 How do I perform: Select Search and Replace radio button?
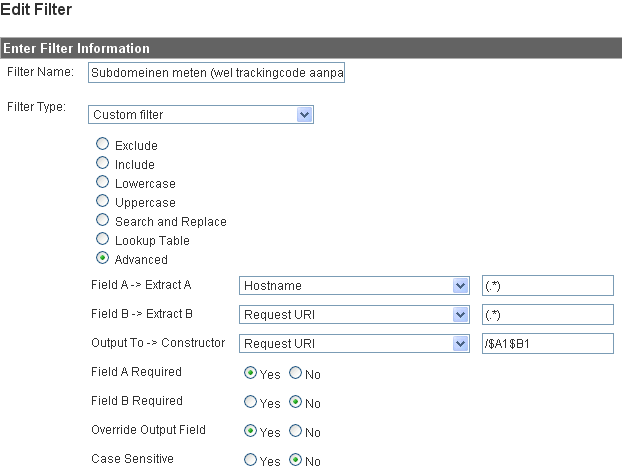[102, 220]
